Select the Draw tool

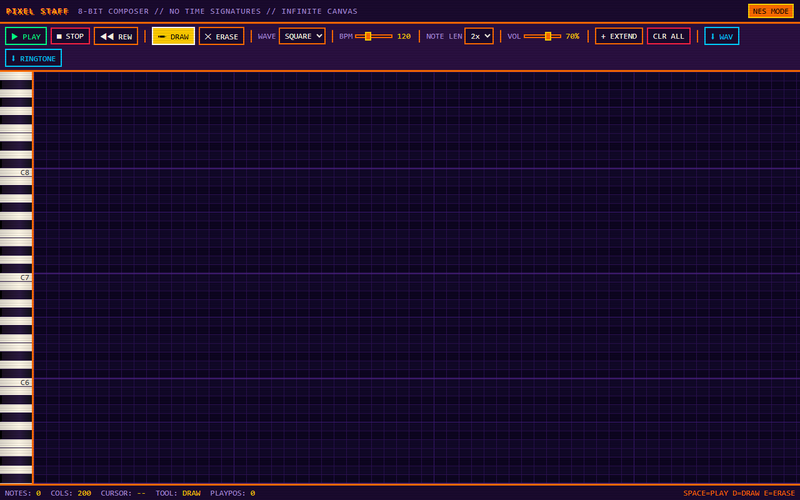point(173,36)
